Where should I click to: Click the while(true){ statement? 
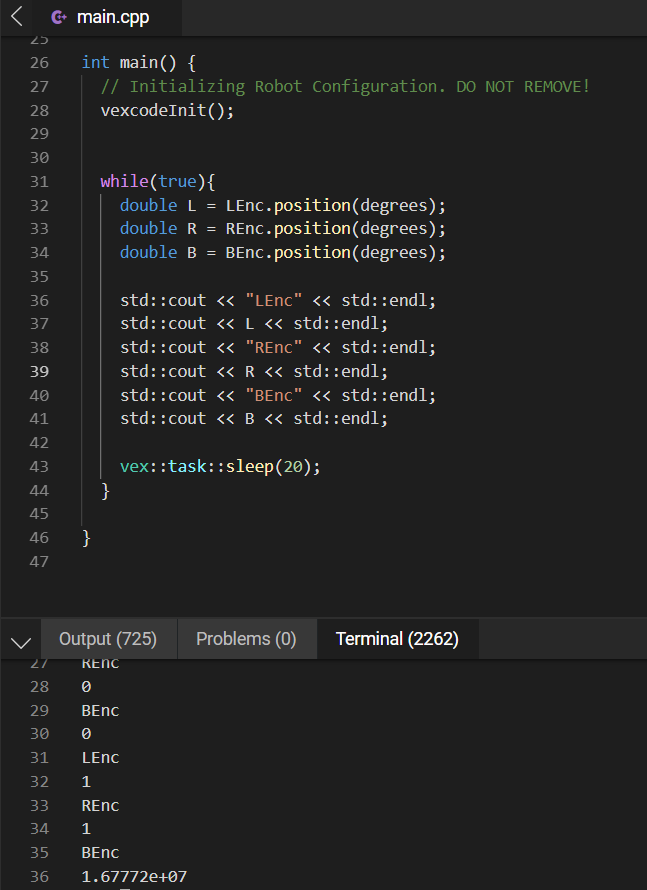158,182
